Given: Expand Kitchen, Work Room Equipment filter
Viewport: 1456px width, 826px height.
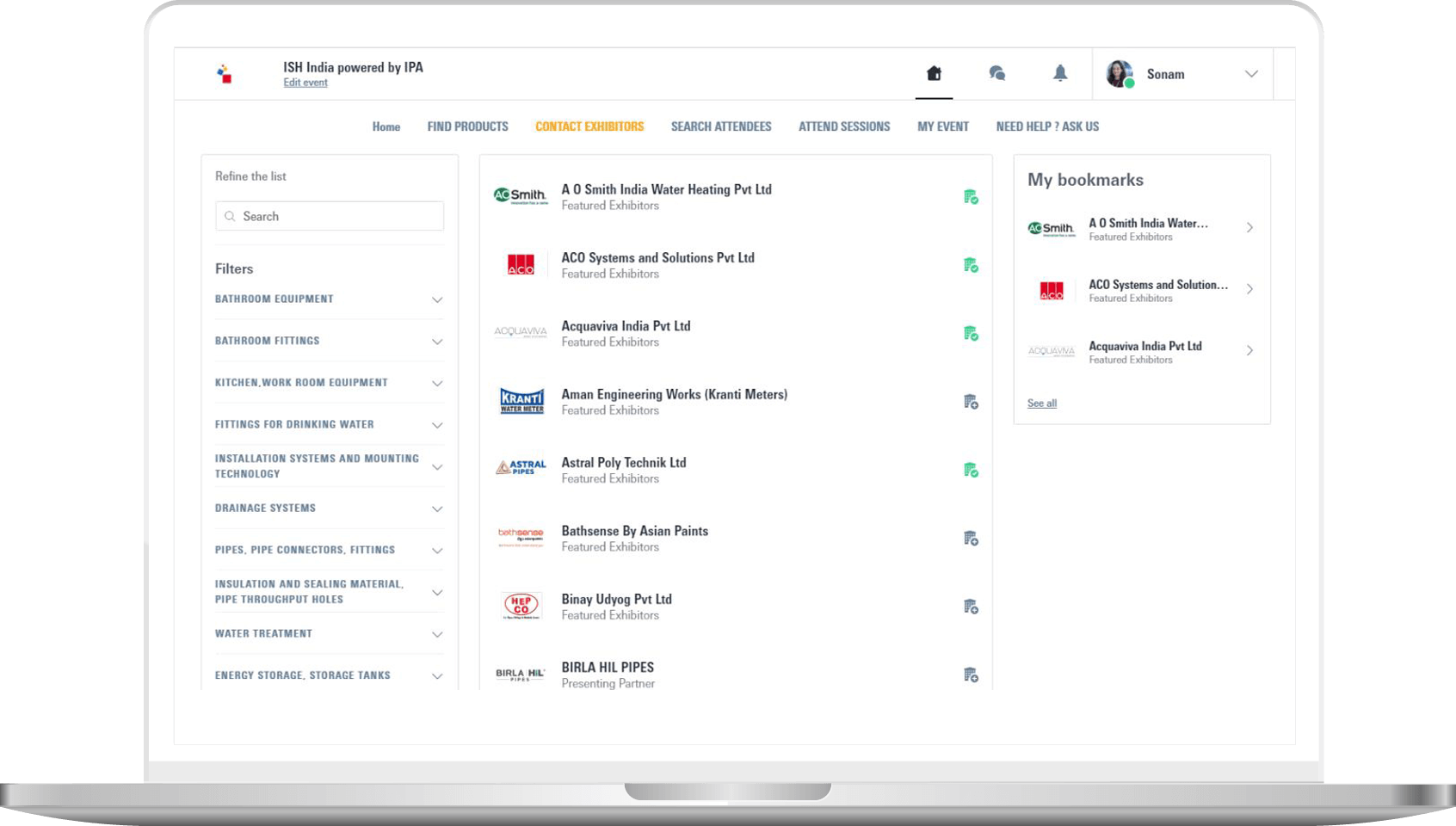Looking at the screenshot, I should (437, 384).
